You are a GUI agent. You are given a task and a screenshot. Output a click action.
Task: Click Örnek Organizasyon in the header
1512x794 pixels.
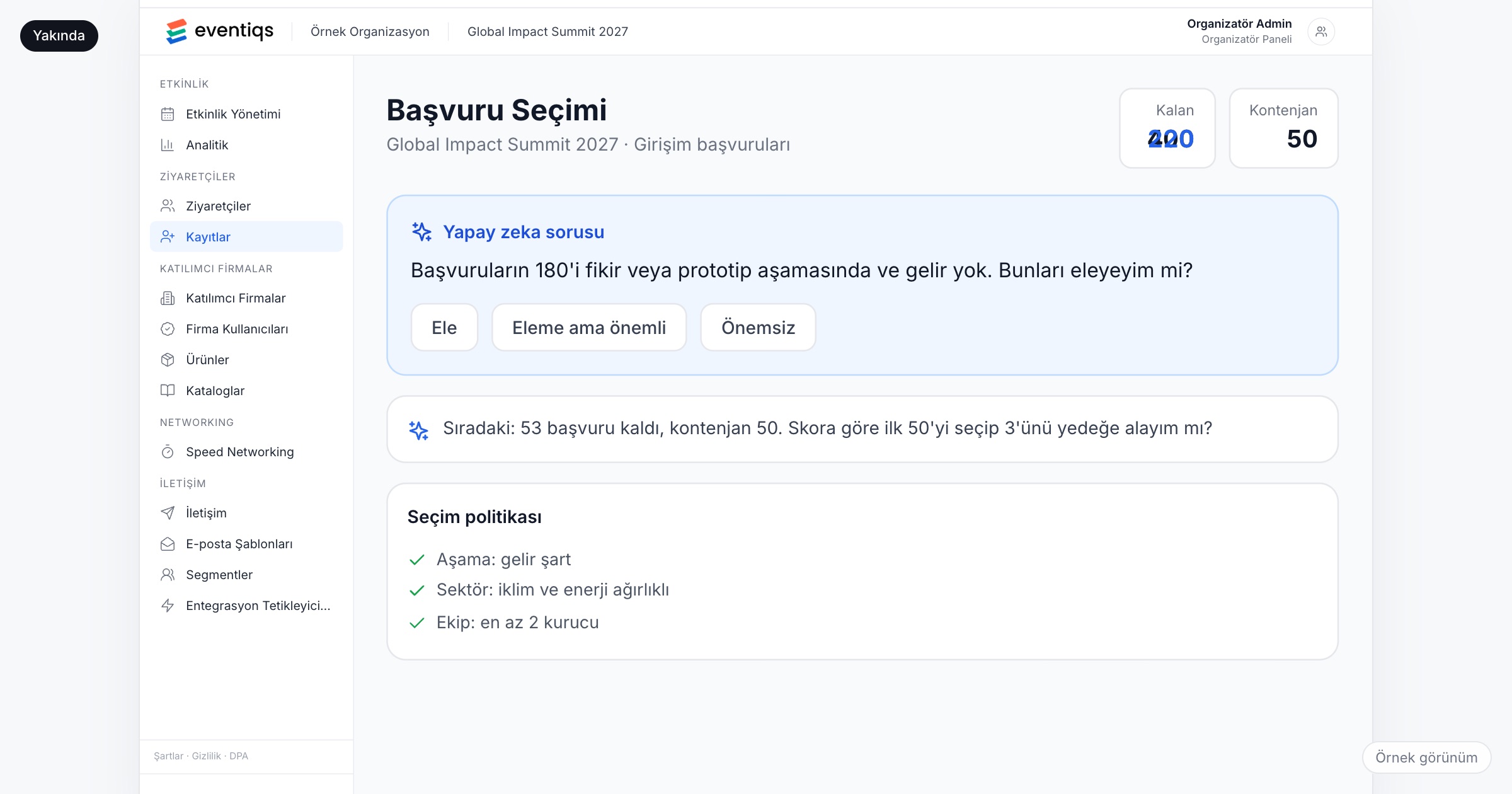[x=370, y=32]
